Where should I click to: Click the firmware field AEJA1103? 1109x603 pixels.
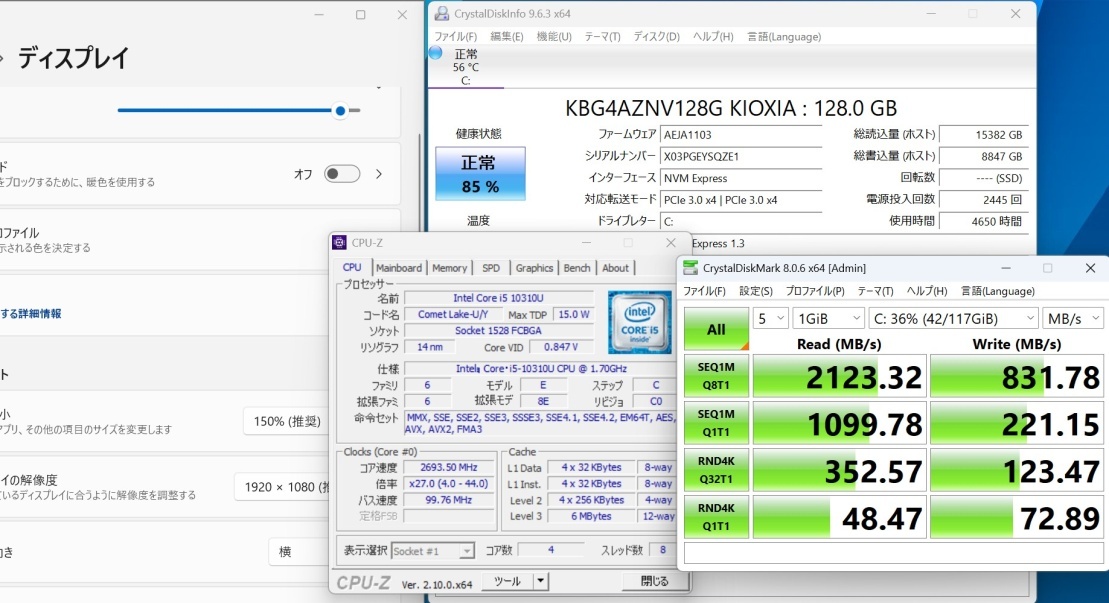pos(740,134)
